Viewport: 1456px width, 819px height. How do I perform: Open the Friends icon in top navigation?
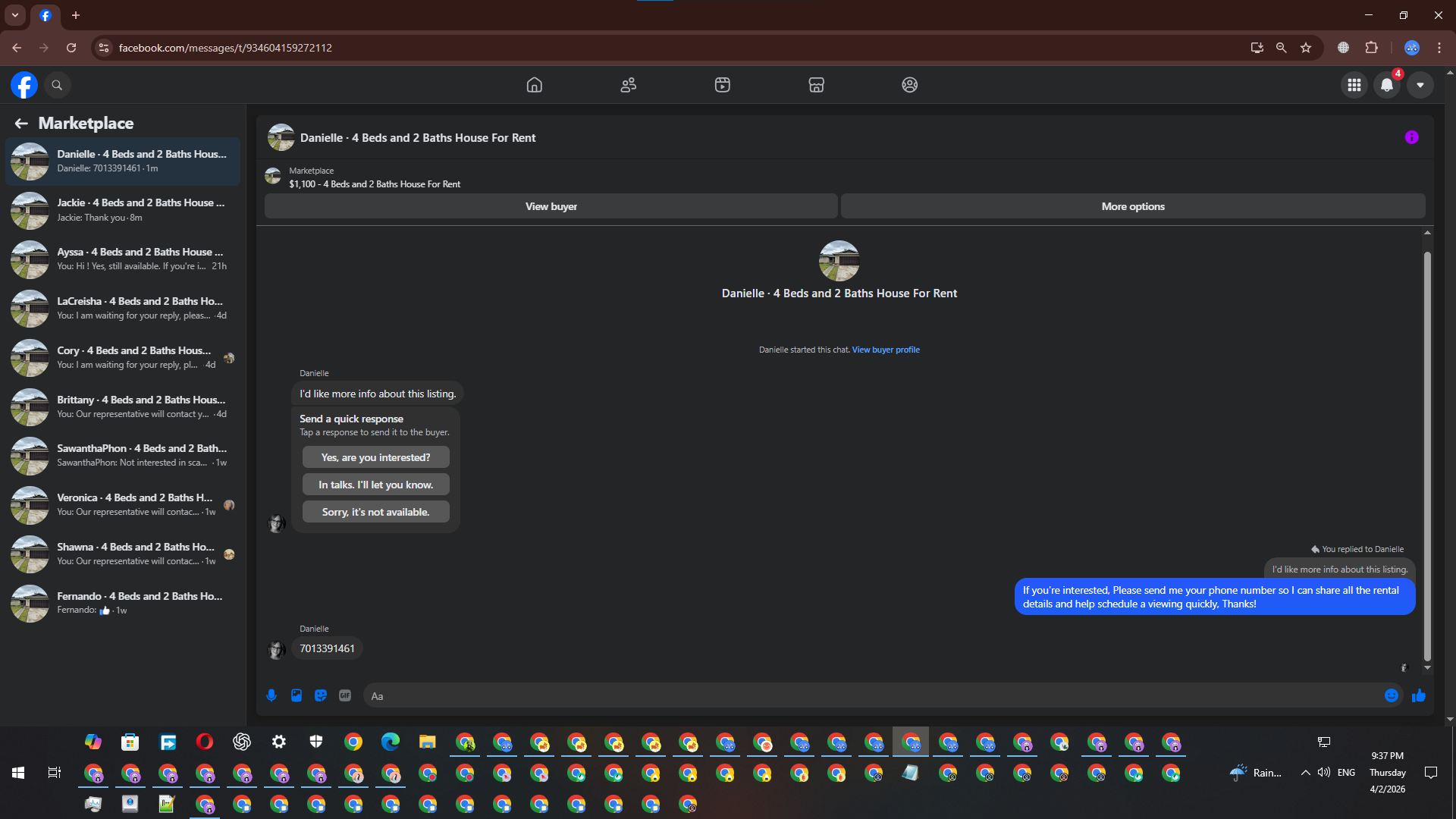pyautogui.click(x=629, y=85)
